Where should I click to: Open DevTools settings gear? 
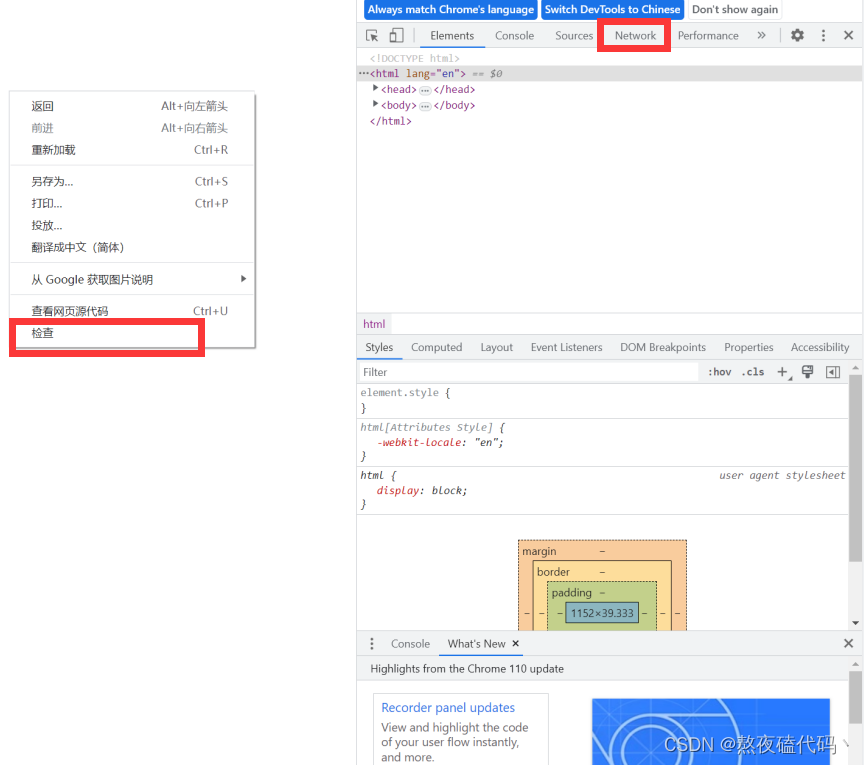click(x=797, y=36)
